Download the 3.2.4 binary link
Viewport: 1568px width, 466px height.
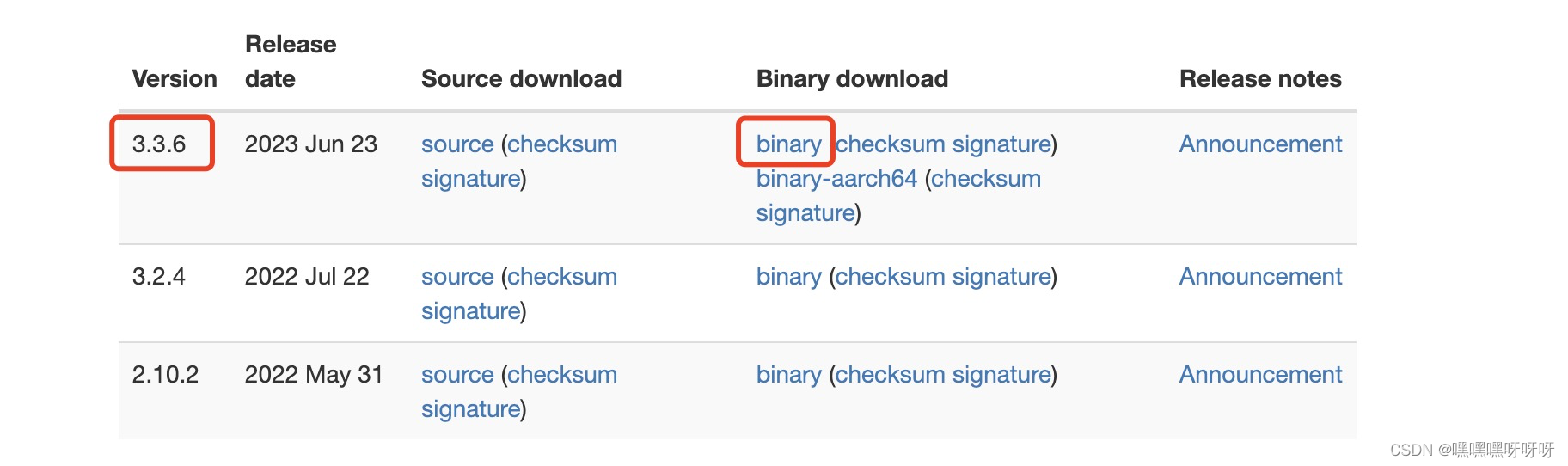788,277
